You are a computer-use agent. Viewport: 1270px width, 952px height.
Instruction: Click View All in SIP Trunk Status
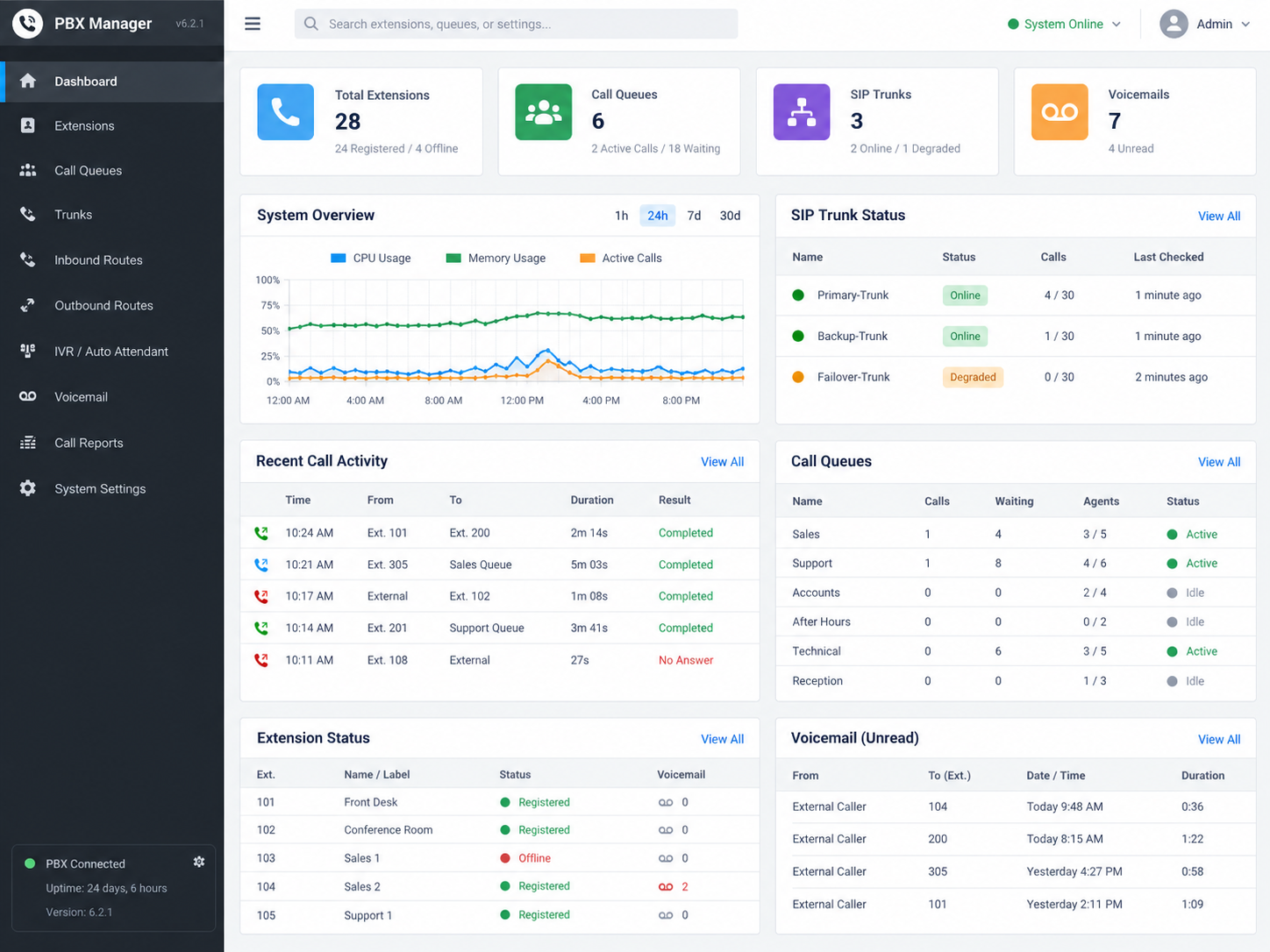pos(1219,217)
